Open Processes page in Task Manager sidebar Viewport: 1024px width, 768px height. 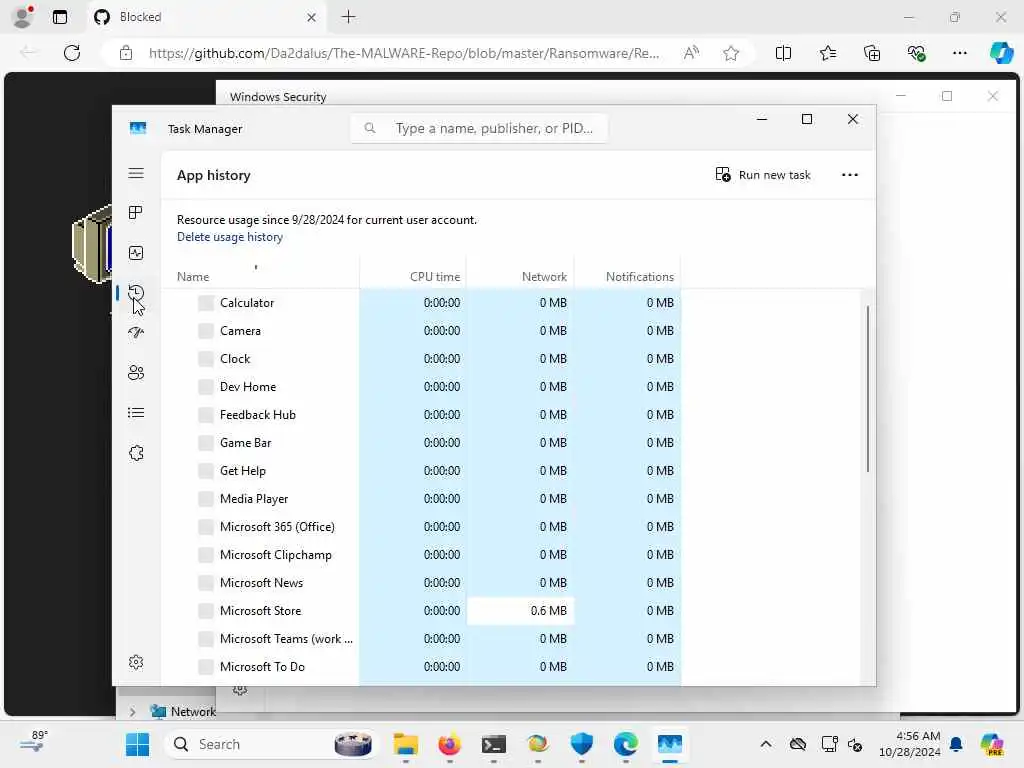136,213
